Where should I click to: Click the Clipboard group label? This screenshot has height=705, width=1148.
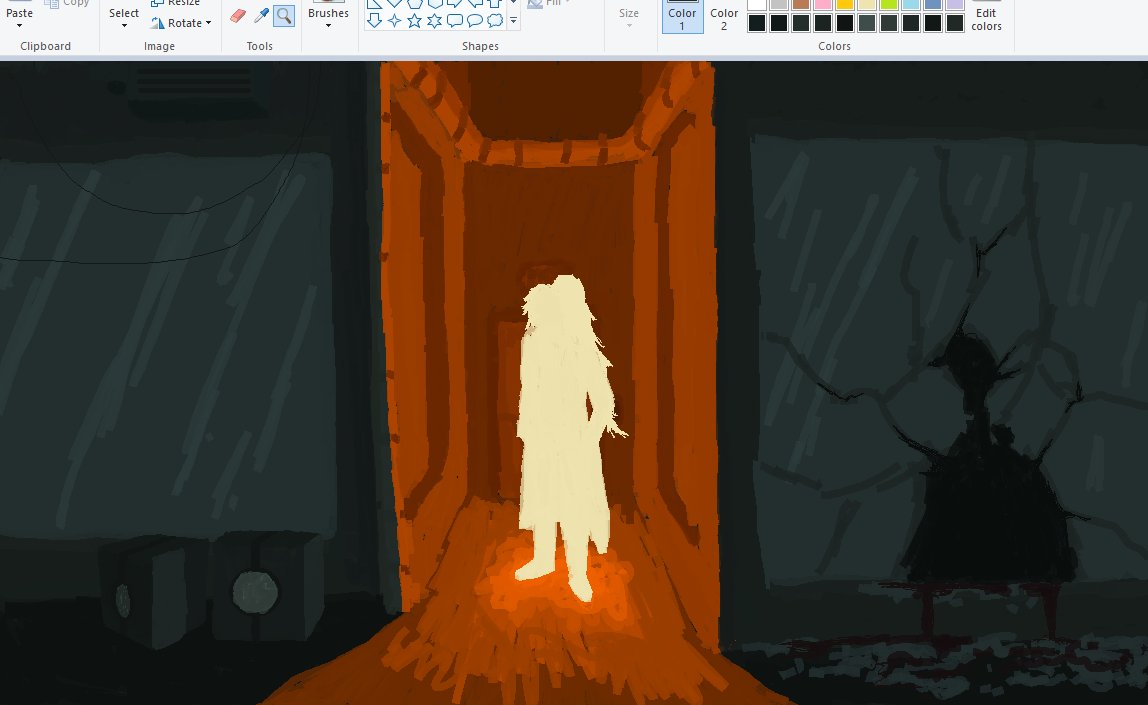pyautogui.click(x=45, y=46)
